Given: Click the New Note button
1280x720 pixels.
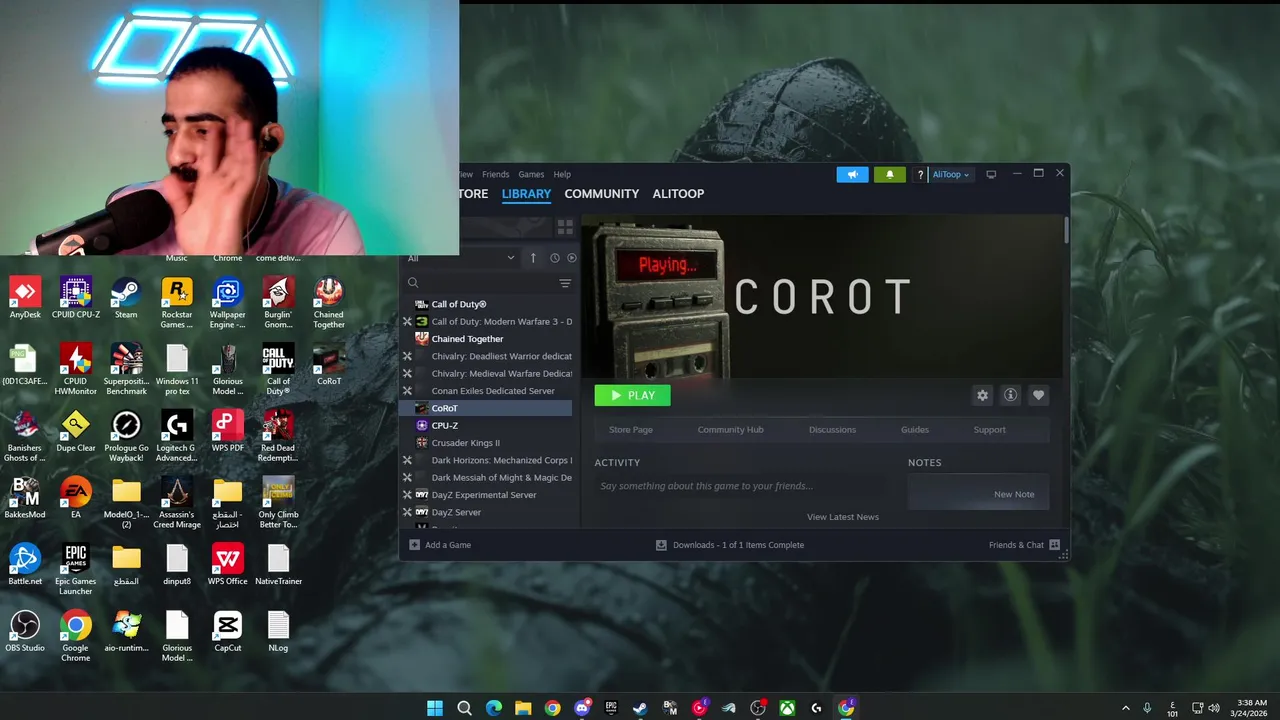Looking at the screenshot, I should click(x=978, y=494).
